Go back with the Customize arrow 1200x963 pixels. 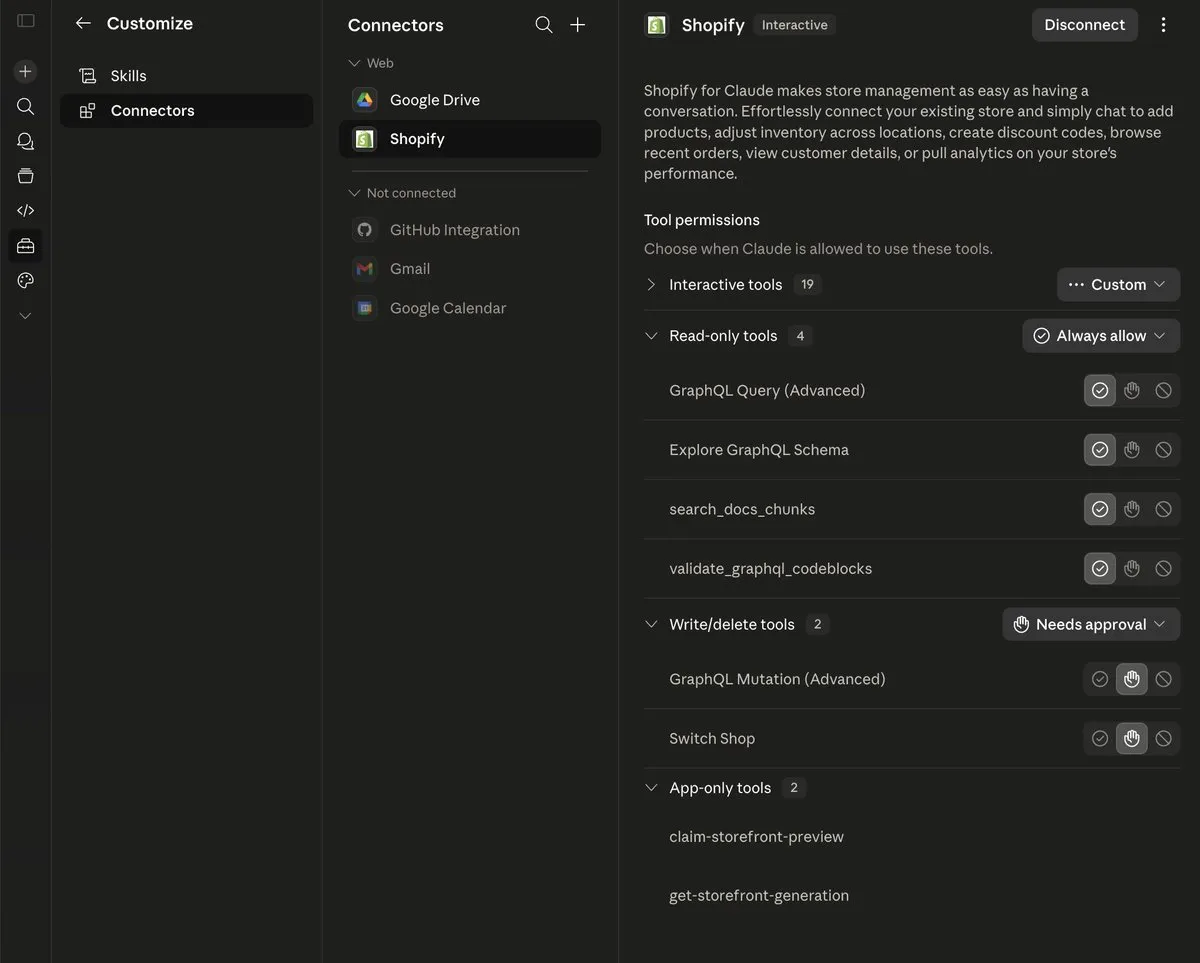click(x=83, y=23)
